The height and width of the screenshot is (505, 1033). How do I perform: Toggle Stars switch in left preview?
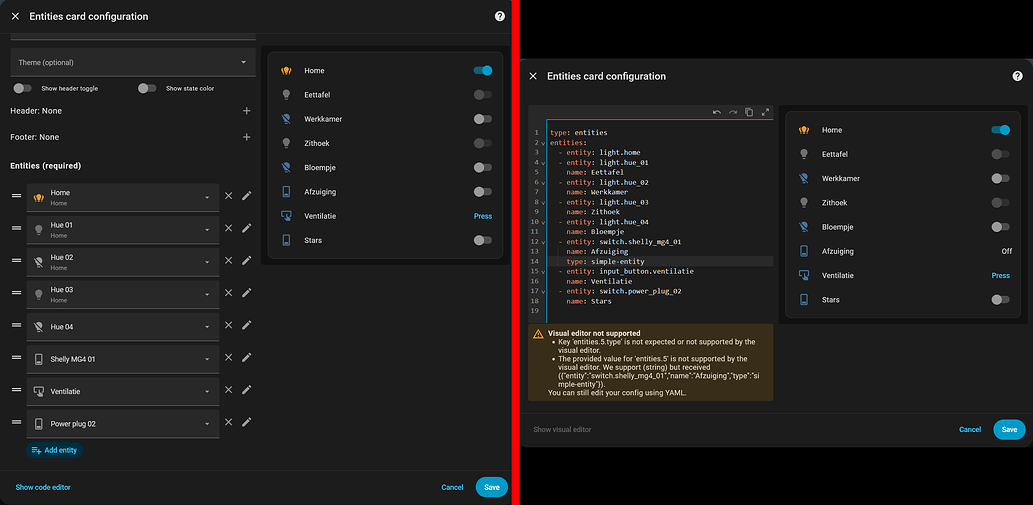coord(483,240)
